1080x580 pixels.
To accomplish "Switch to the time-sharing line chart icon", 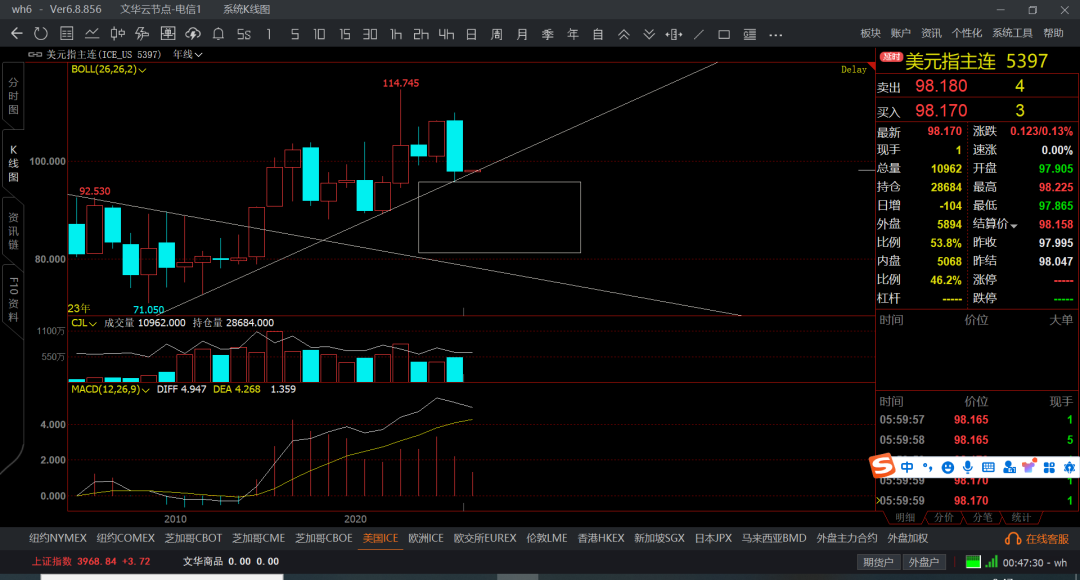I will 92,34.
